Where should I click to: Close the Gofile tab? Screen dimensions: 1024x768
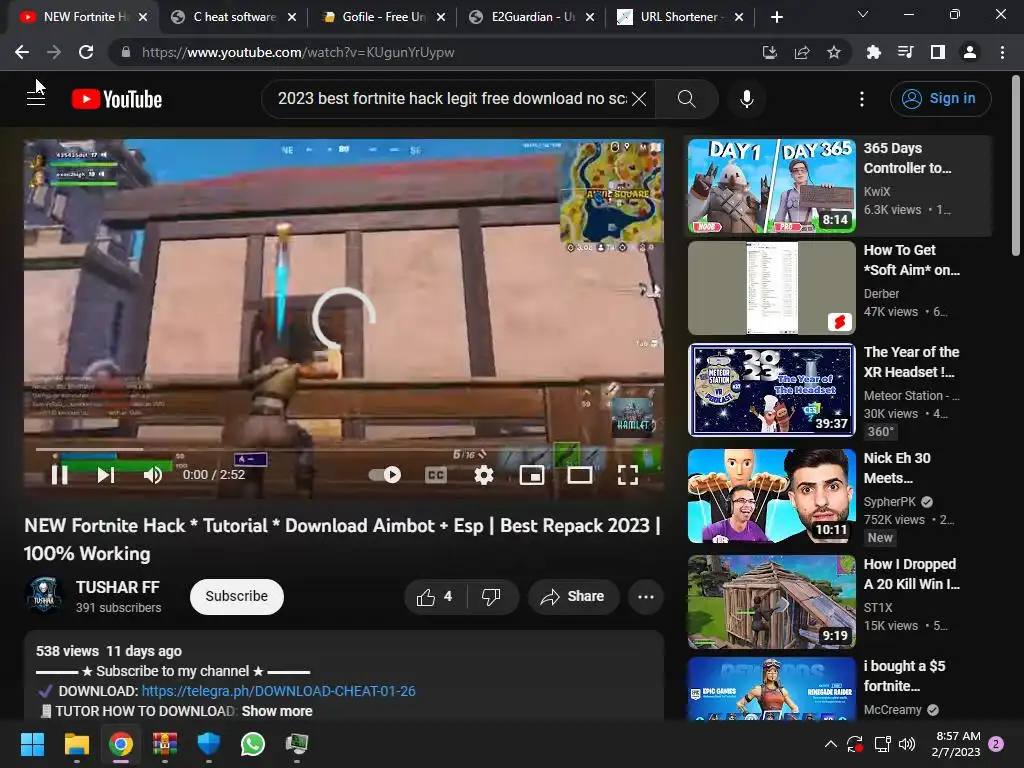coord(441,17)
